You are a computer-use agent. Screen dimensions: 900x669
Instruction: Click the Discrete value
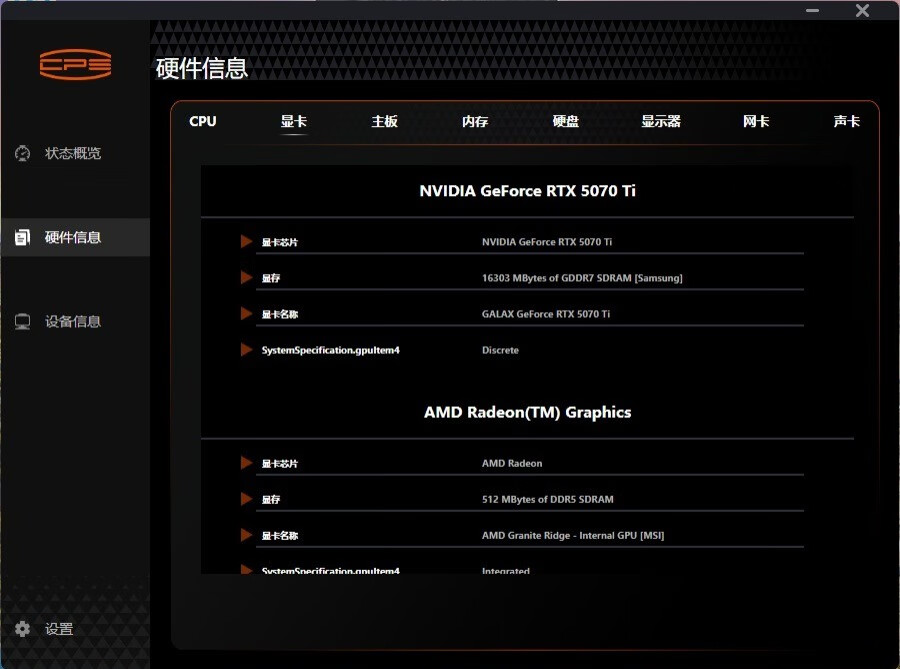click(500, 350)
